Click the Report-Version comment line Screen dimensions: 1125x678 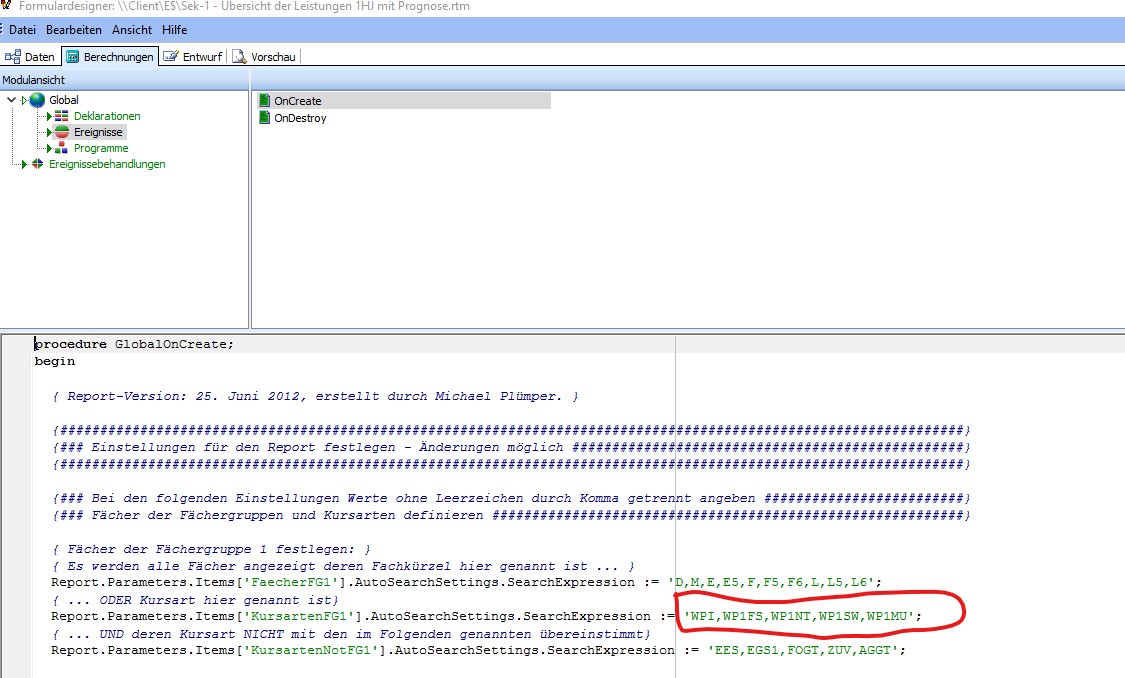(x=315, y=396)
